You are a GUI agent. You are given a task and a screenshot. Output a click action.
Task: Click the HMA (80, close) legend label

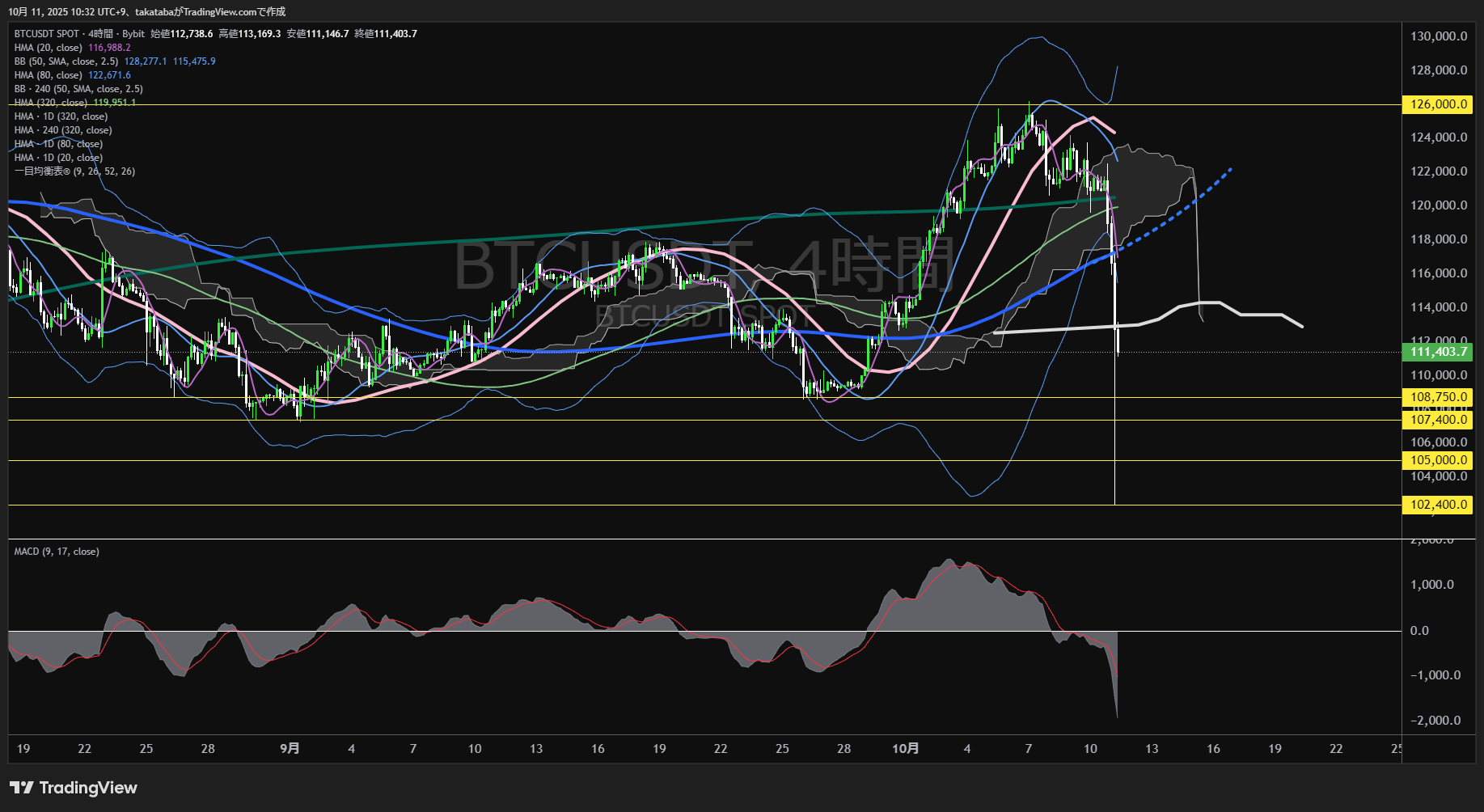tap(49, 75)
